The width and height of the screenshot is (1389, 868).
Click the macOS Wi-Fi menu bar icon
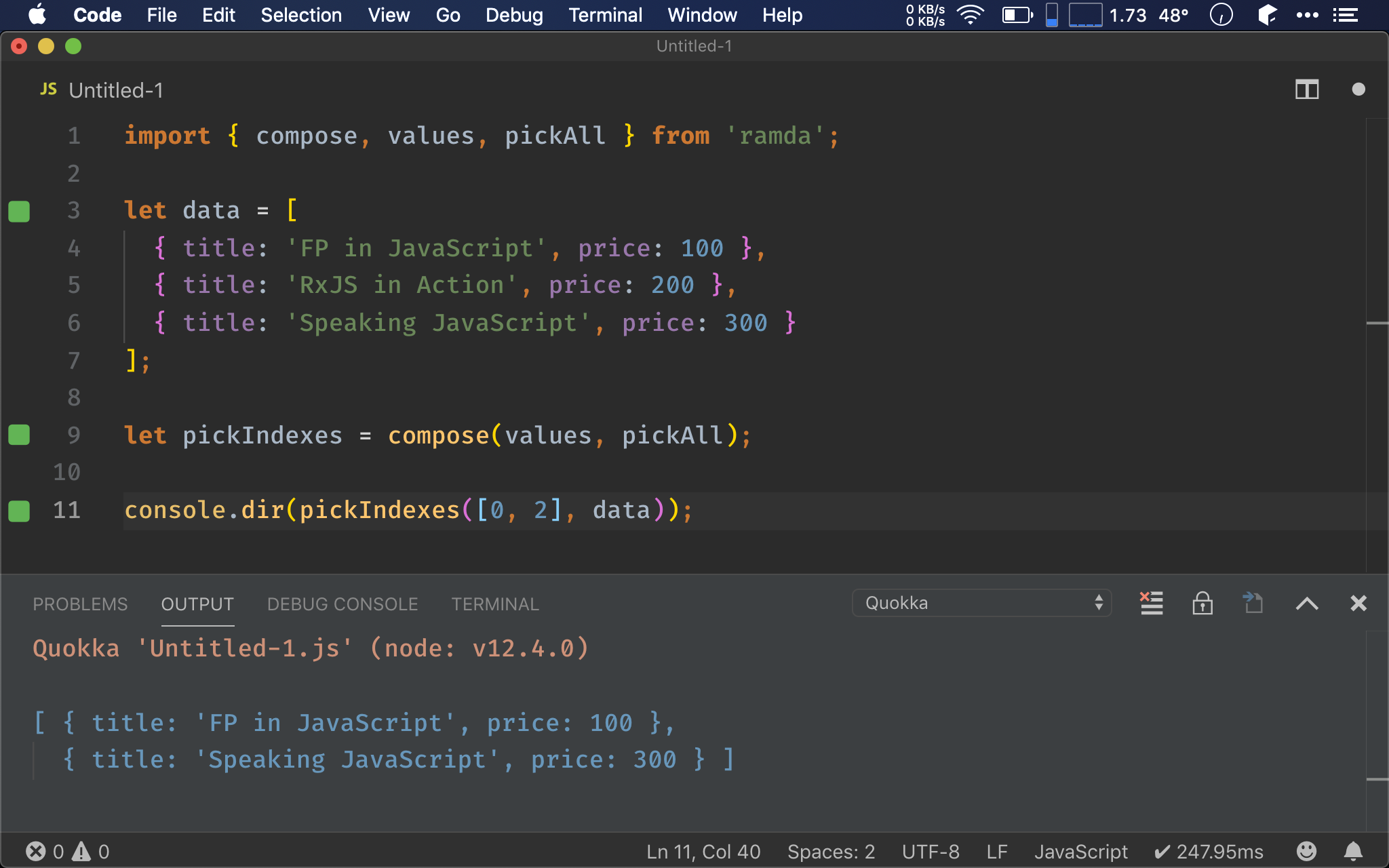coord(968,14)
